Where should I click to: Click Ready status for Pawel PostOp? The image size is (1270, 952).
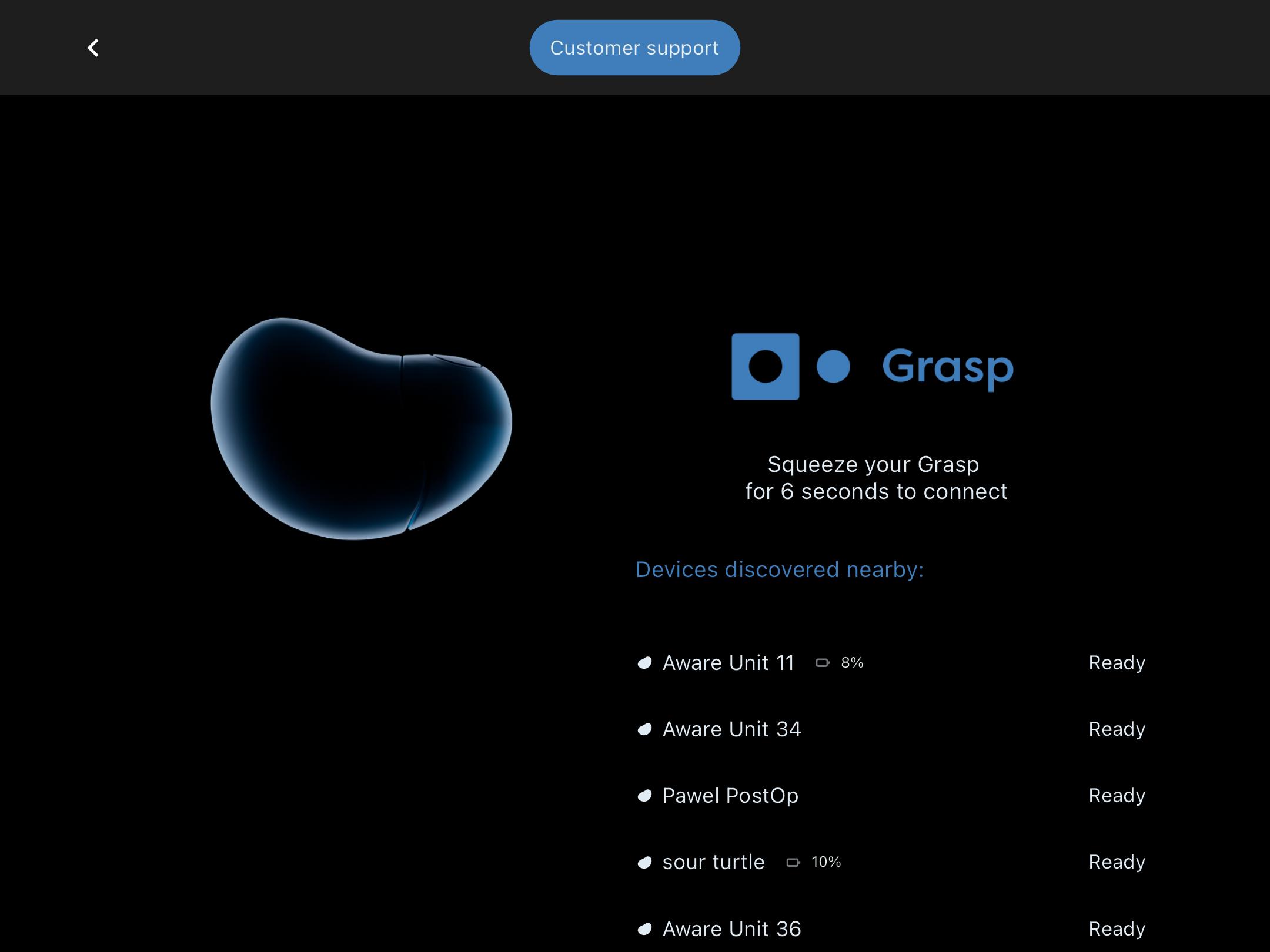click(1117, 796)
